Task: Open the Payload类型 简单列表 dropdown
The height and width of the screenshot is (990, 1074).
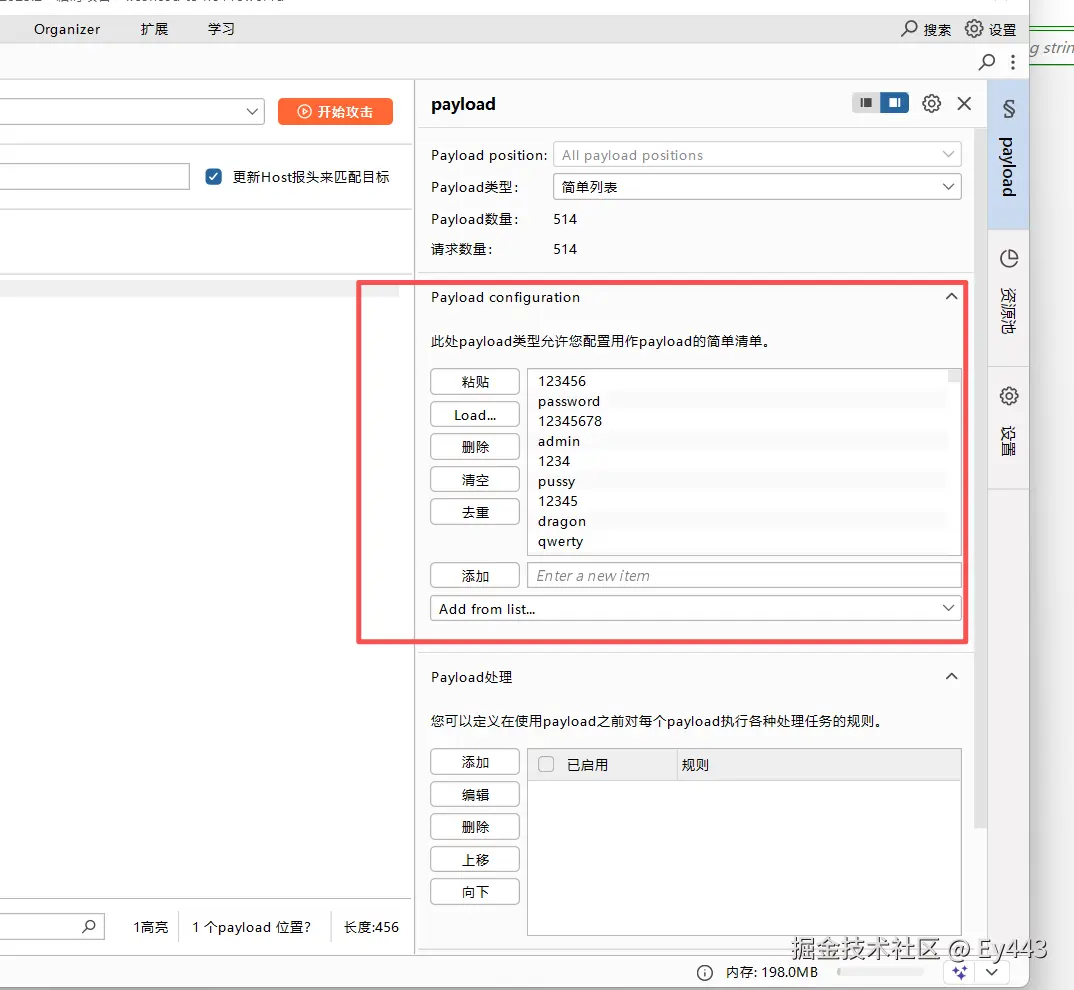Action: point(757,187)
